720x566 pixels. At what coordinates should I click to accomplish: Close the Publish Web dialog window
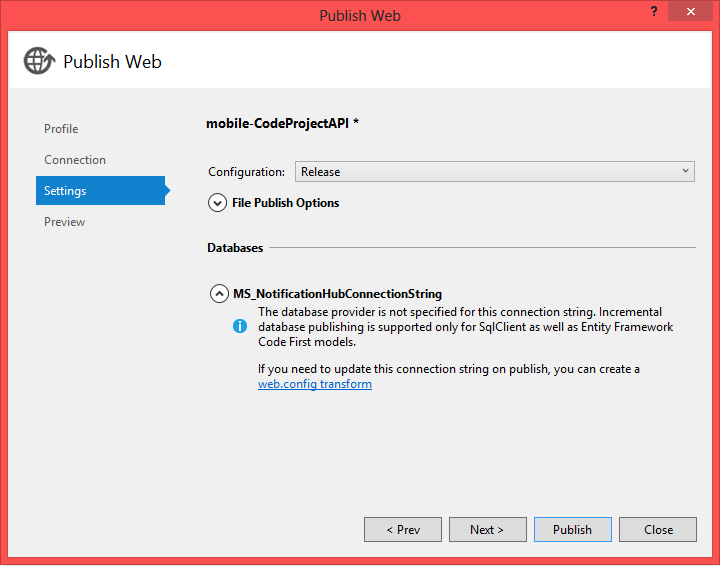690,11
